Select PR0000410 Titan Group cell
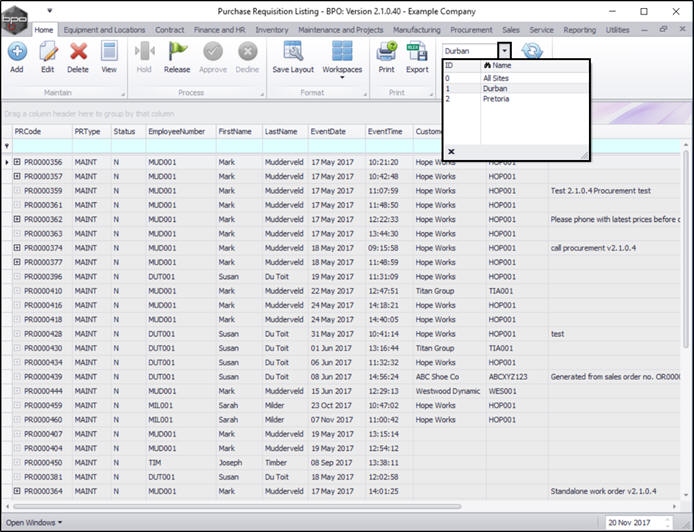Image resolution: width=694 pixels, height=532 pixels. pyautogui.click(x=449, y=291)
